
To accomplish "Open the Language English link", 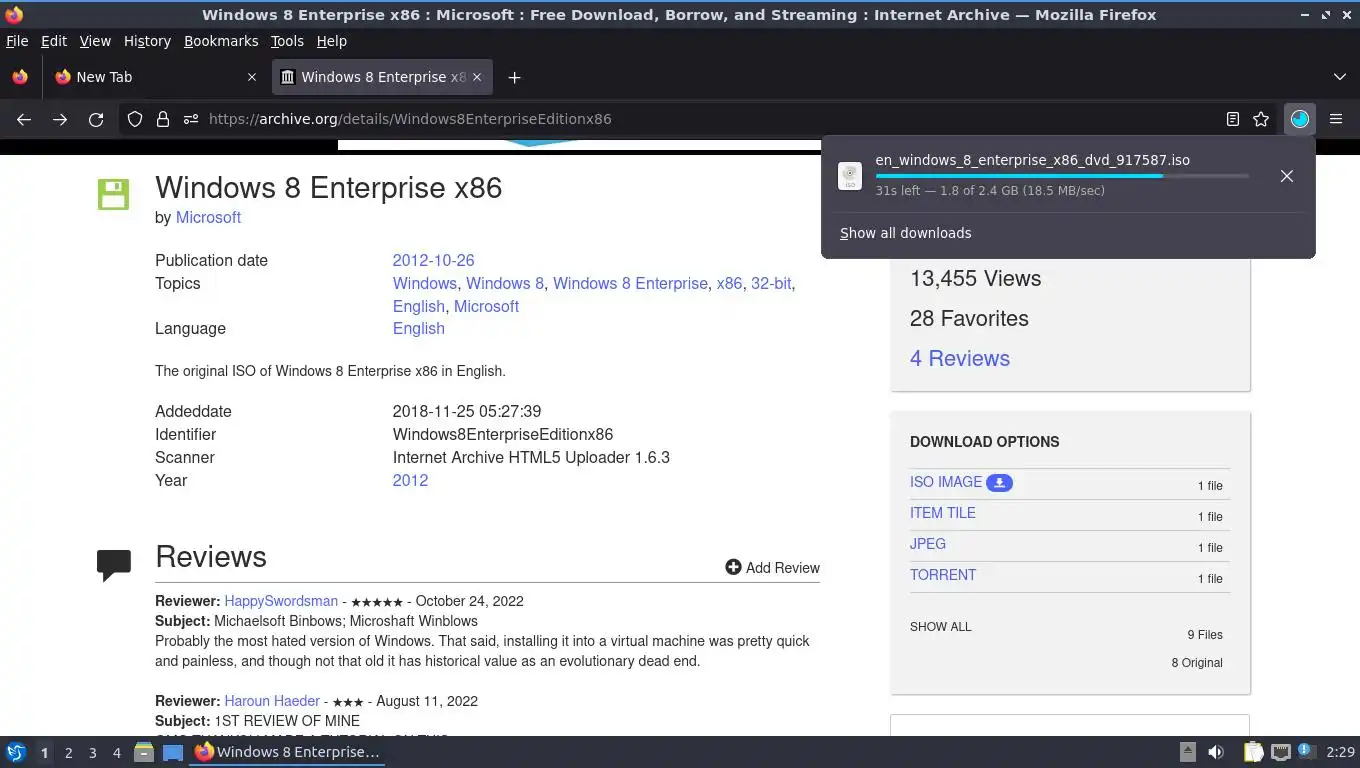I will point(418,328).
